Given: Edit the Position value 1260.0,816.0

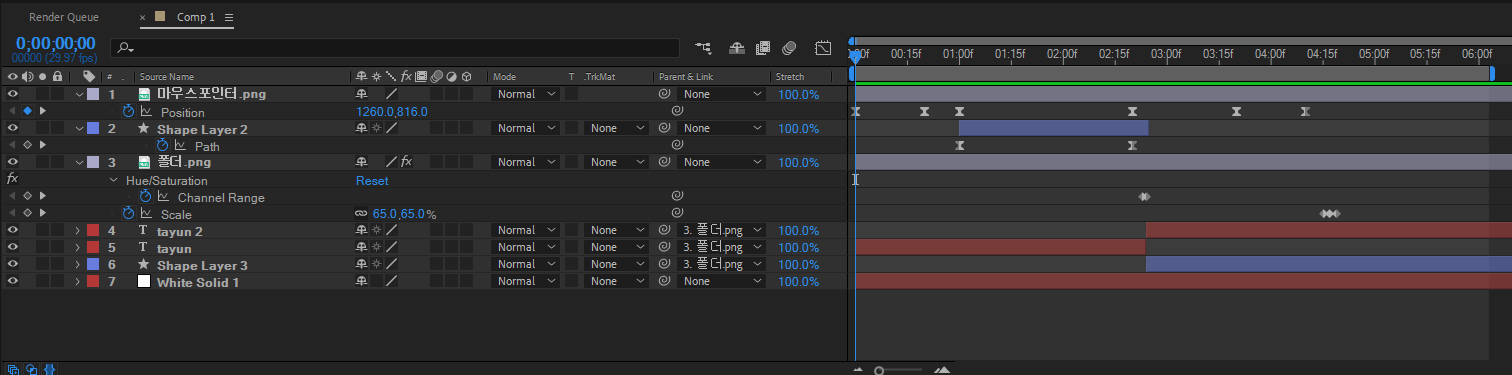Looking at the screenshot, I should tap(392, 111).
